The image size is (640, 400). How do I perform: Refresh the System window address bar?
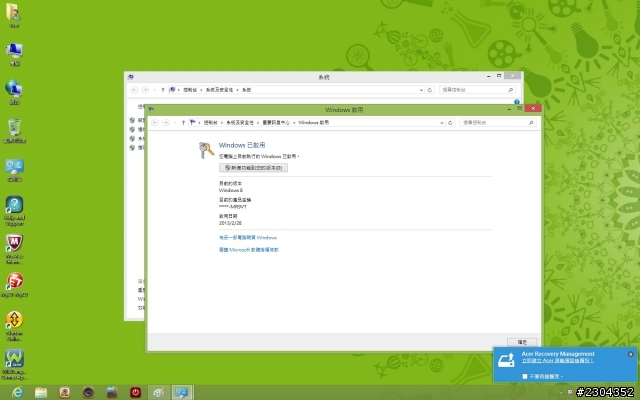(430, 90)
